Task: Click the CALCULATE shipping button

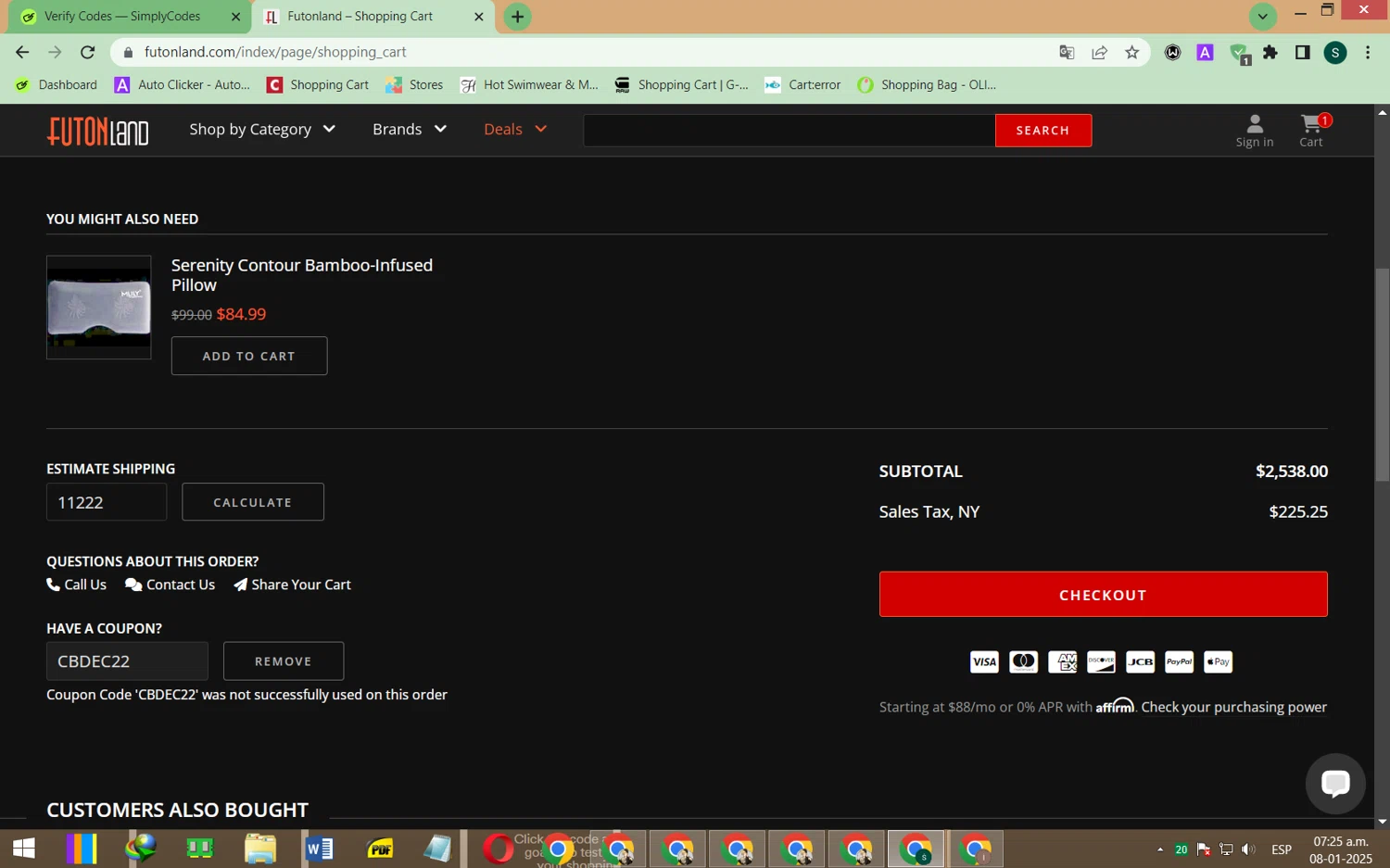Action: [253, 502]
